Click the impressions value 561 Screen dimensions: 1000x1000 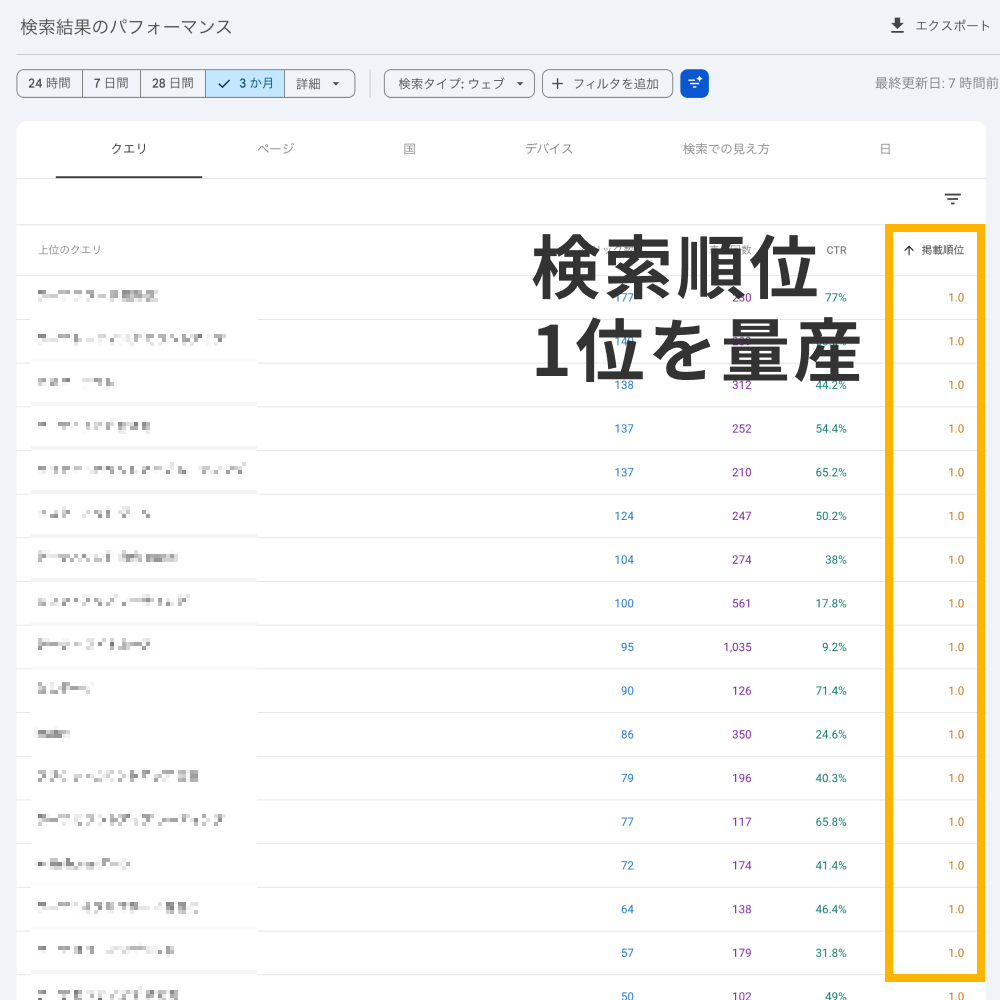click(x=741, y=603)
